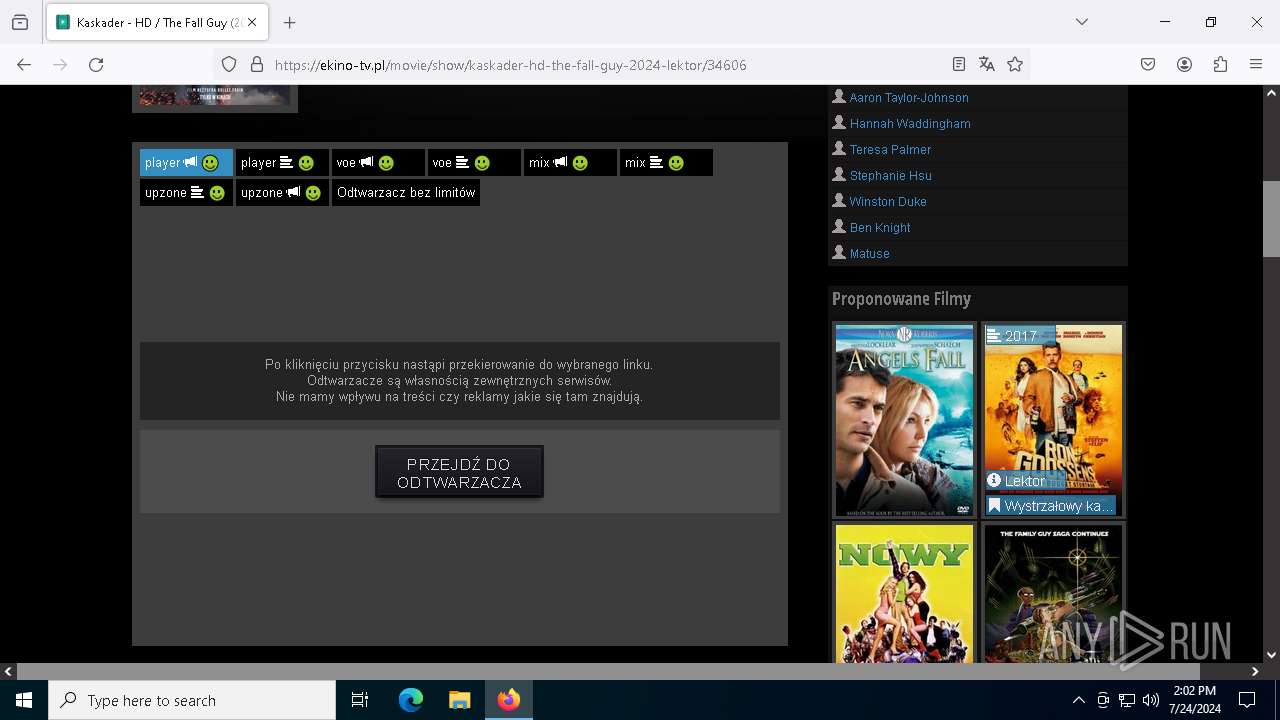Viewport: 1280px width, 720px height.
Task: Click scroll-right arrow on horizontal scrollbar
Action: (x=1255, y=671)
